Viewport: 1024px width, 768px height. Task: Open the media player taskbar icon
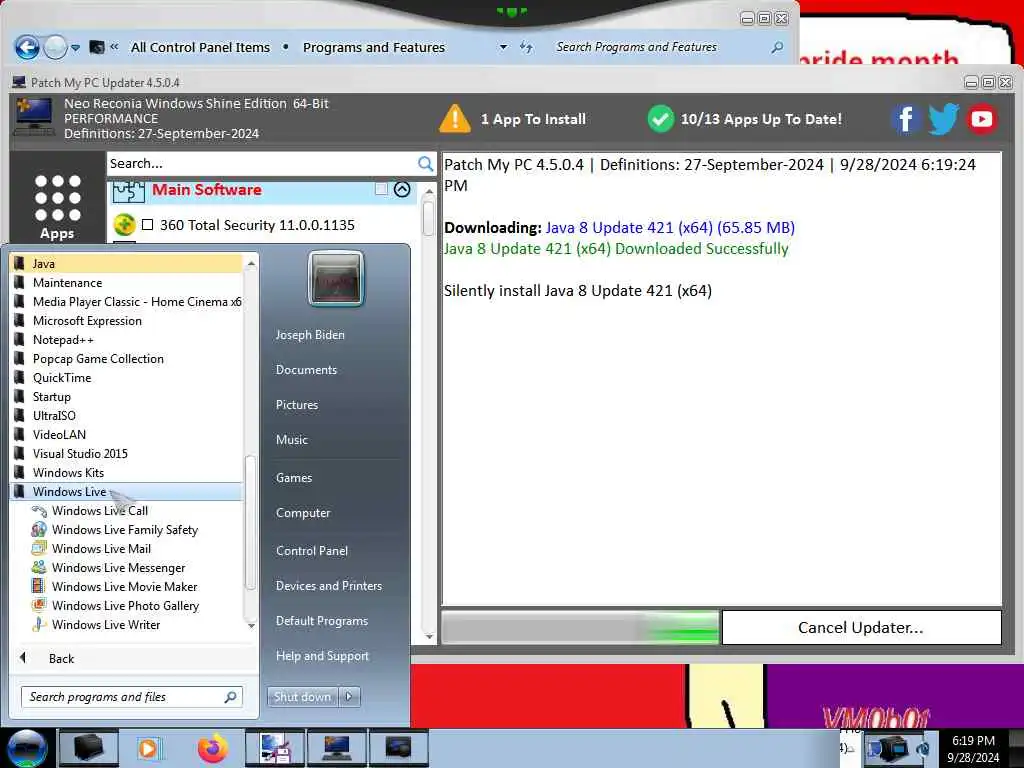148,748
